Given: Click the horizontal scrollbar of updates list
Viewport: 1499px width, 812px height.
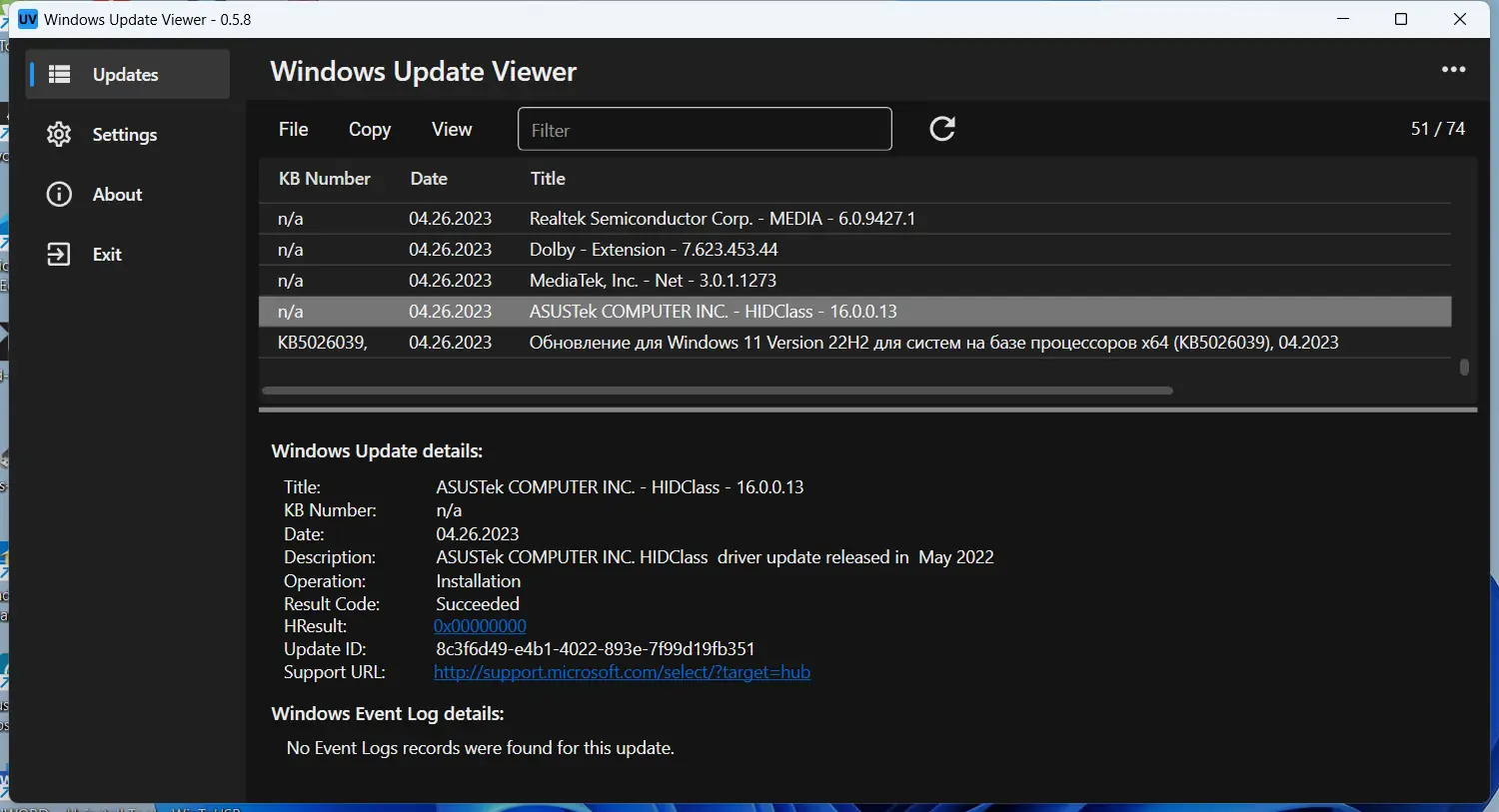Looking at the screenshot, I should coord(717,391).
